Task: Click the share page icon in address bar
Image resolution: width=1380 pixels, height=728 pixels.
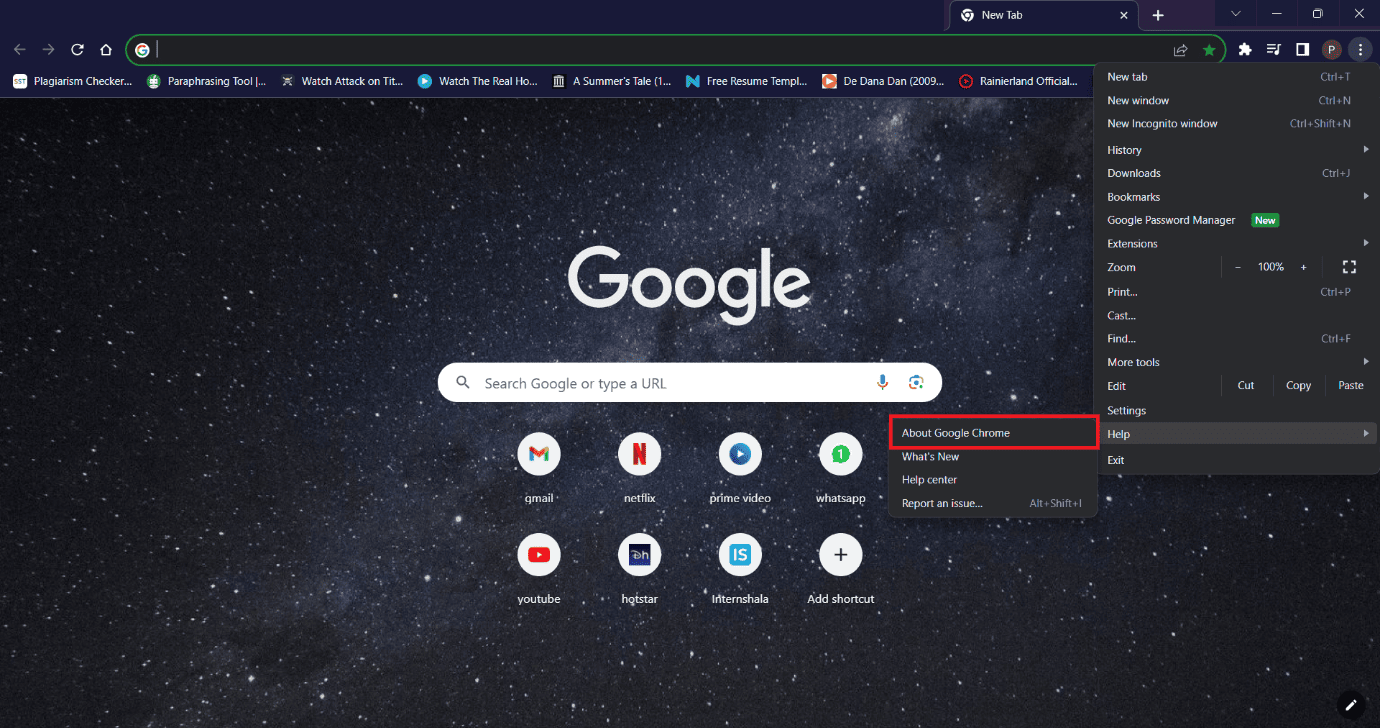Action: [1180, 50]
